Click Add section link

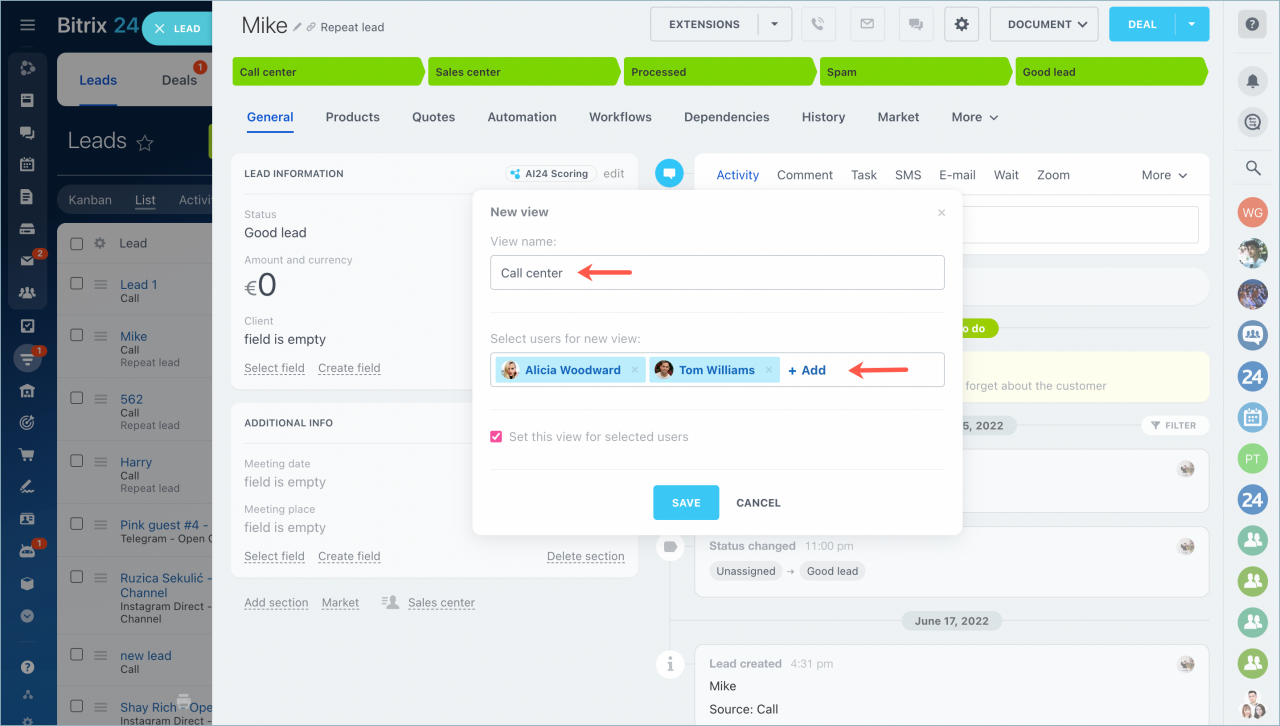pyautogui.click(x=276, y=603)
